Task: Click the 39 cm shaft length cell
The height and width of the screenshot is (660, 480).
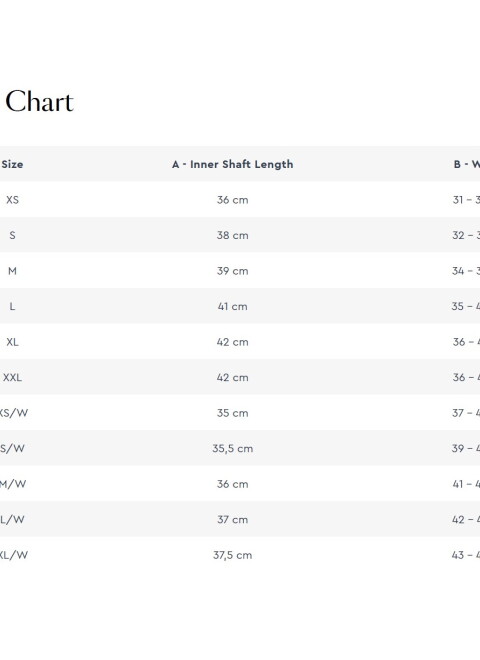Action: pyautogui.click(x=232, y=271)
